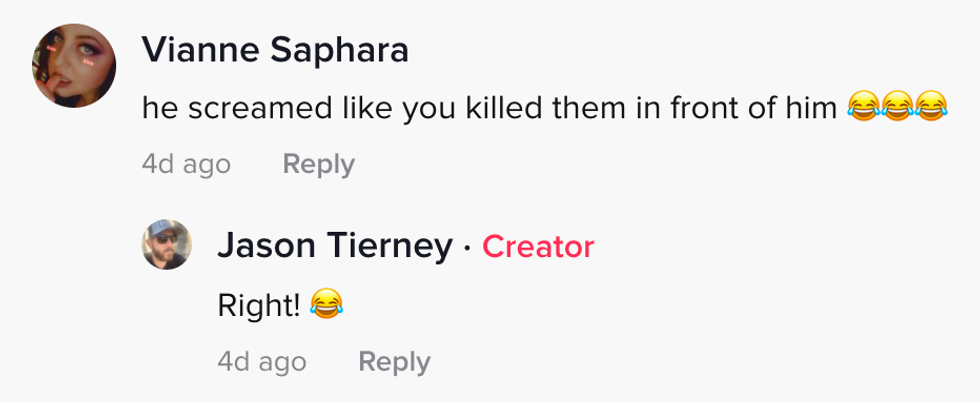This screenshot has width=980, height=402.
Task: Click "4d ago" under Vianne's comment
Action: tap(186, 164)
